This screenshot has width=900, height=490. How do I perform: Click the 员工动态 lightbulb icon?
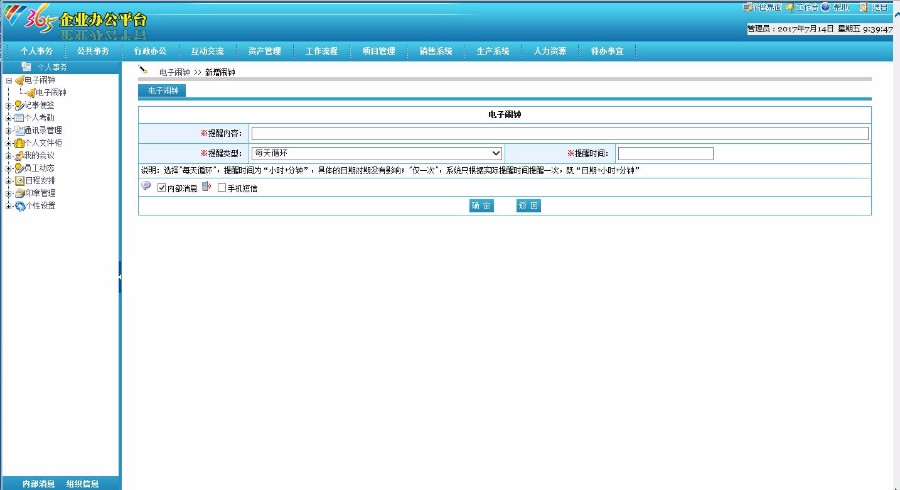point(19,168)
